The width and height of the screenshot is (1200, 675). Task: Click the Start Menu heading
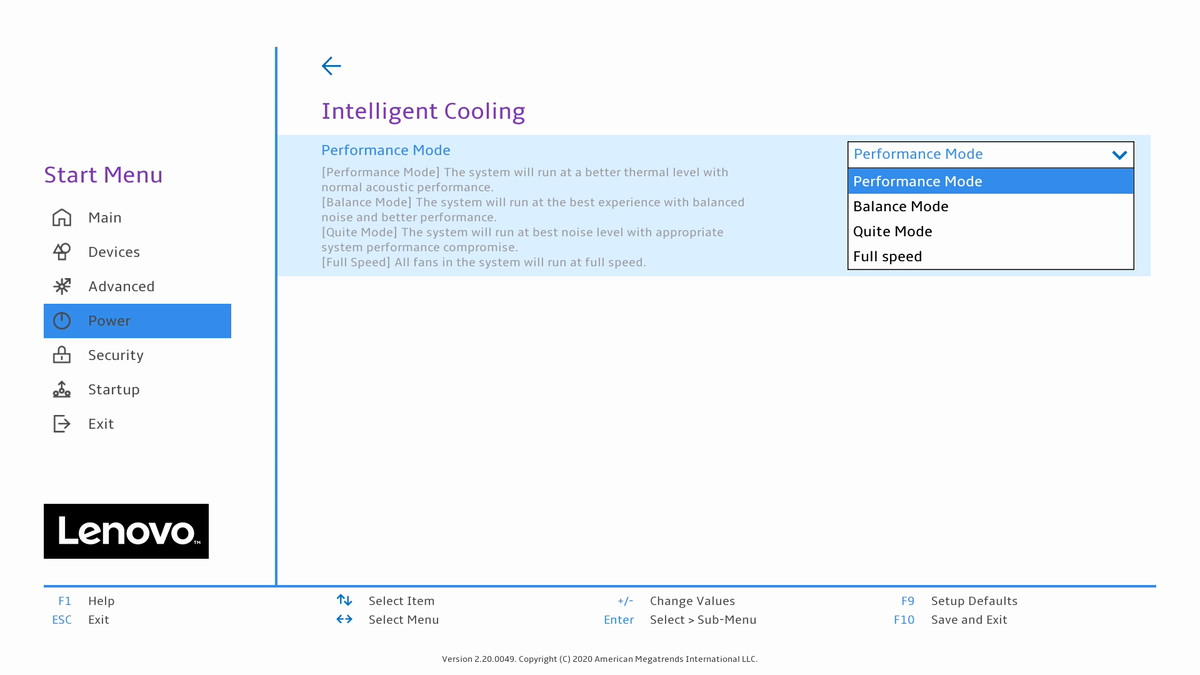[103, 175]
